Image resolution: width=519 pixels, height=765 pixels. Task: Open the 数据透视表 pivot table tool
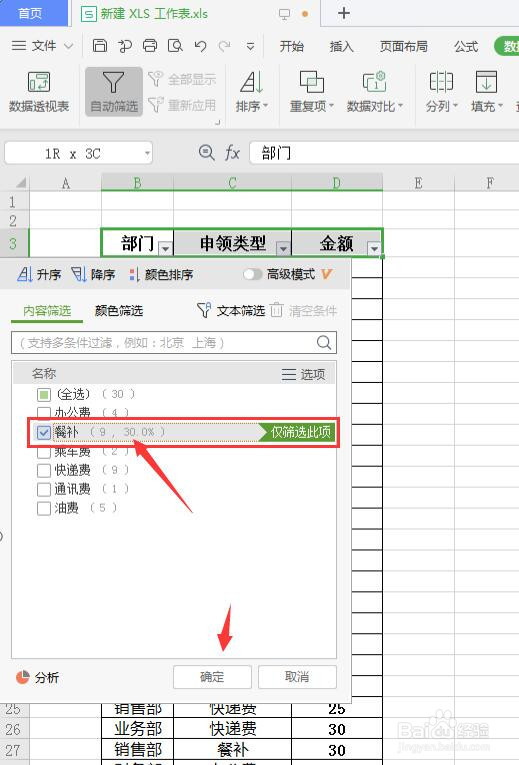[39, 92]
